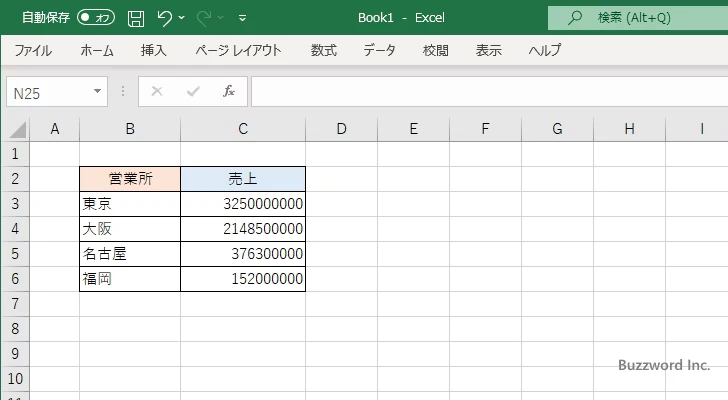The height and width of the screenshot is (400, 728).
Task: Select column E header
Action: click(x=413, y=129)
